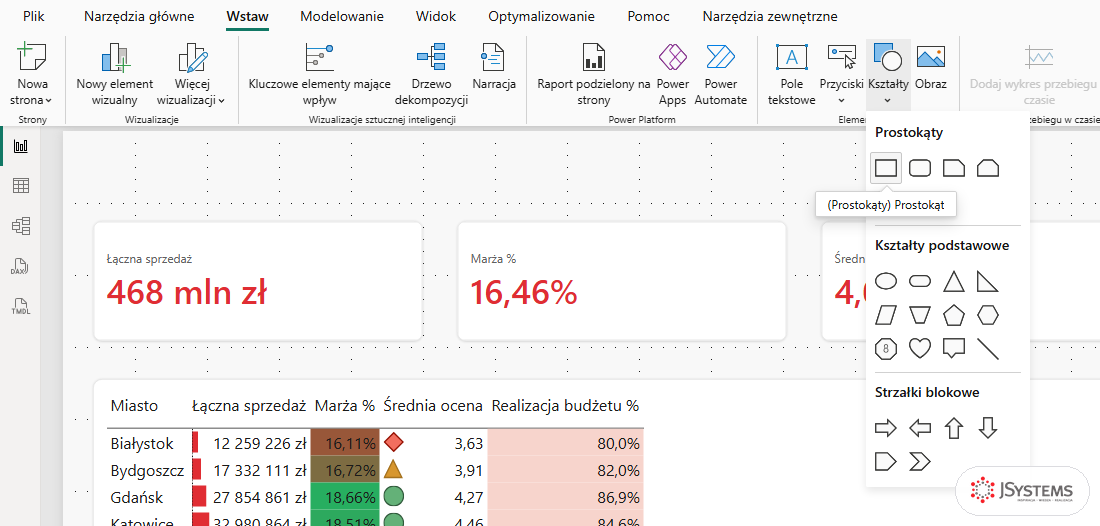The height and width of the screenshot is (526, 1100).
Task: Insert a heart shape
Action: click(920, 348)
